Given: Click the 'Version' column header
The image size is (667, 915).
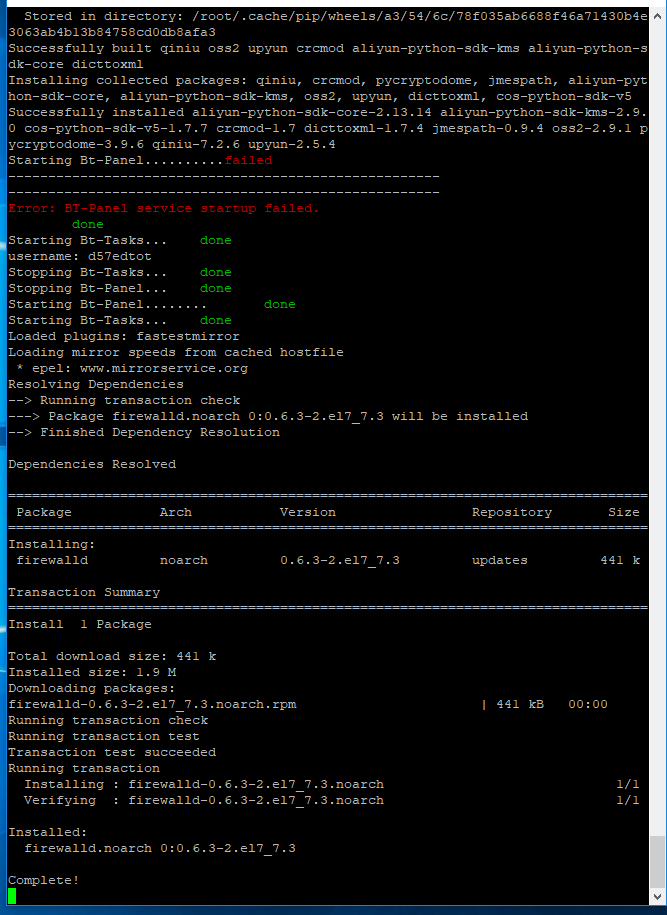Looking at the screenshot, I should 308,512.
